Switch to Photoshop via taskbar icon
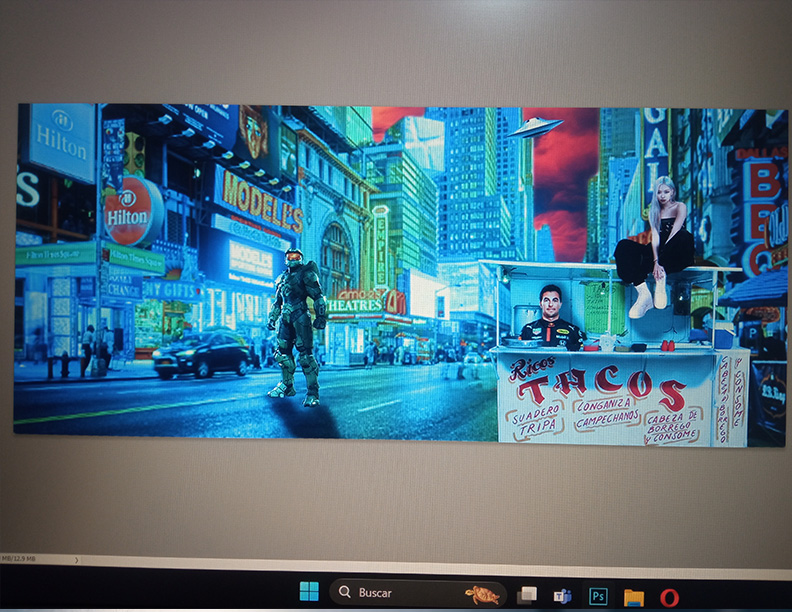The width and height of the screenshot is (792, 612). click(x=598, y=596)
